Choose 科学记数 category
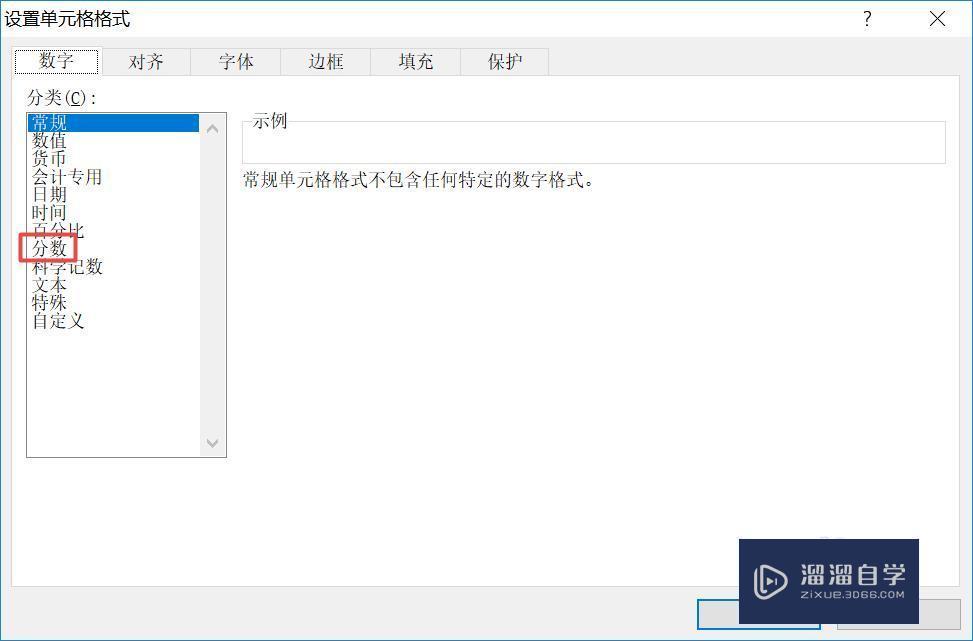973x641 pixels. click(114, 267)
